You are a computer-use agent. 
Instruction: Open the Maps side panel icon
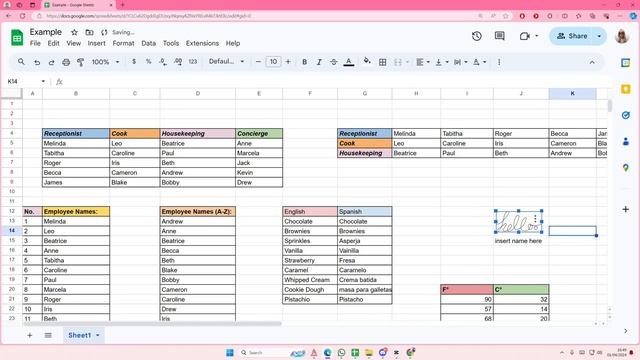click(625, 168)
